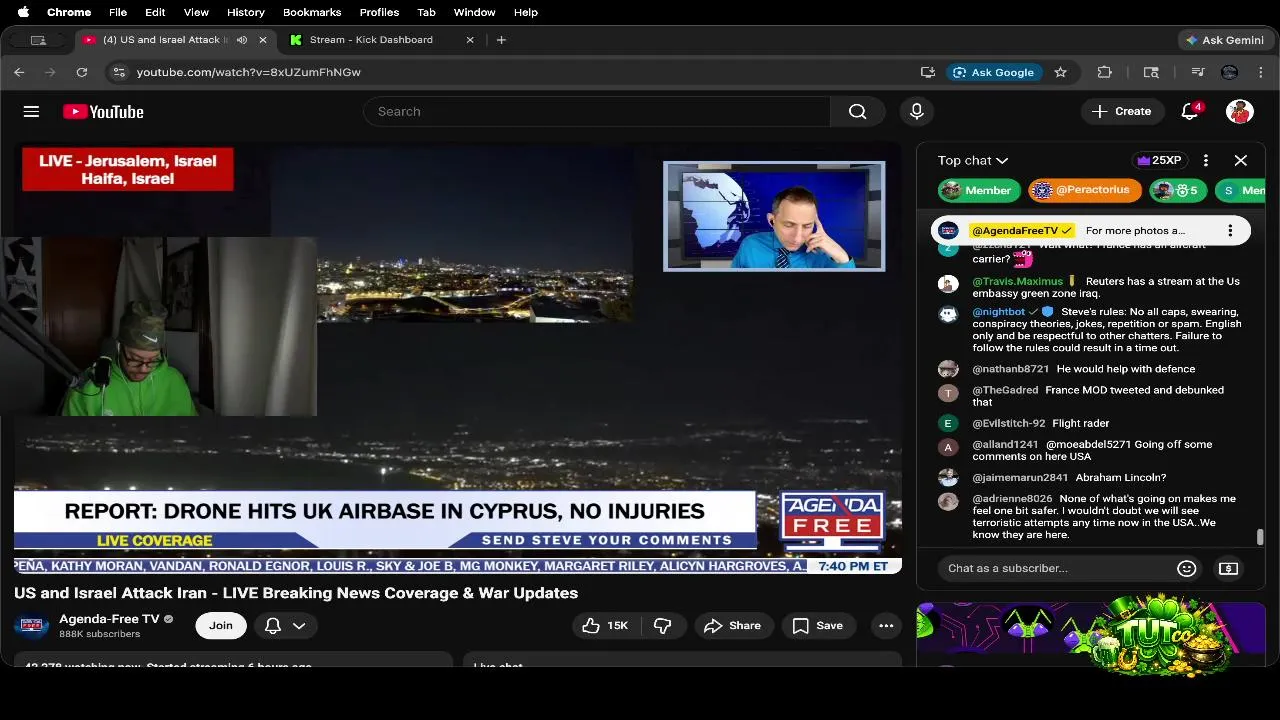The height and width of the screenshot is (720, 1280).
Task: Reload the current page
Action: pos(82,72)
